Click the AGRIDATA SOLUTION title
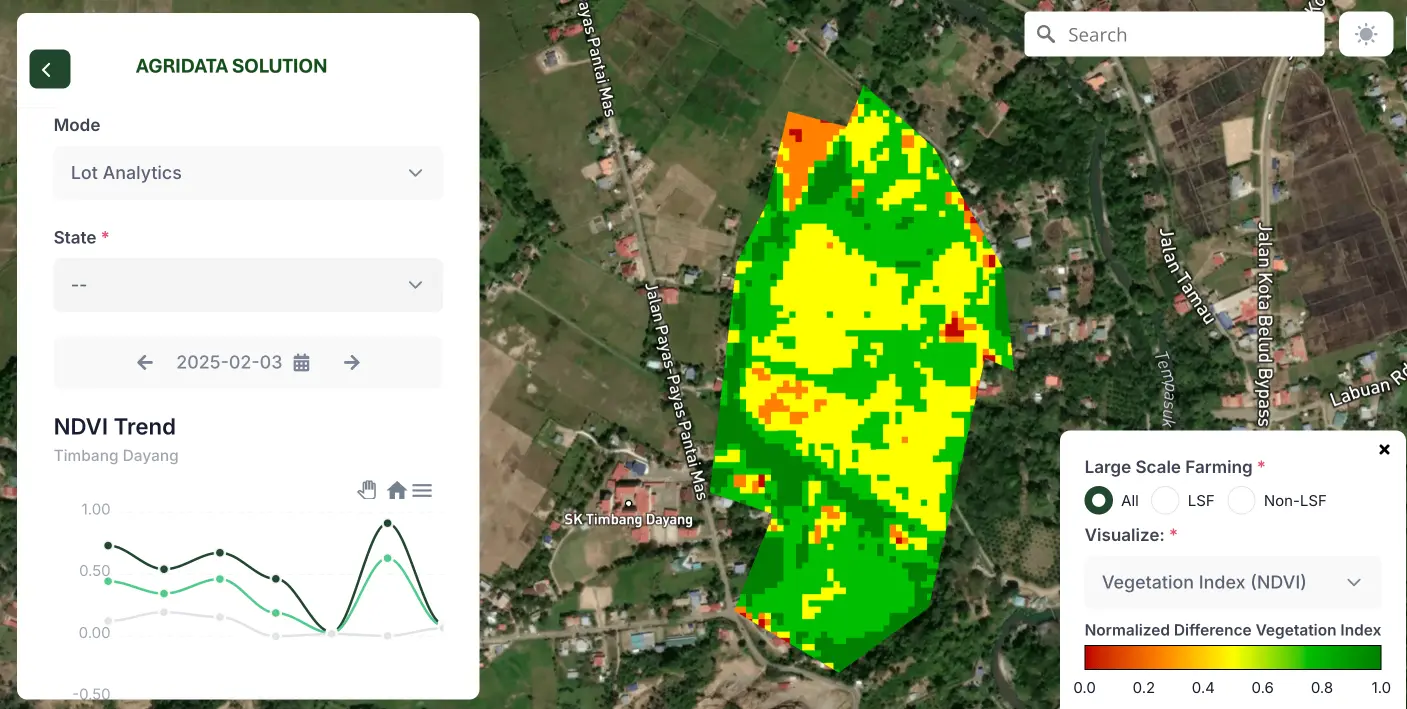This screenshot has height=709, width=1407. click(231, 66)
